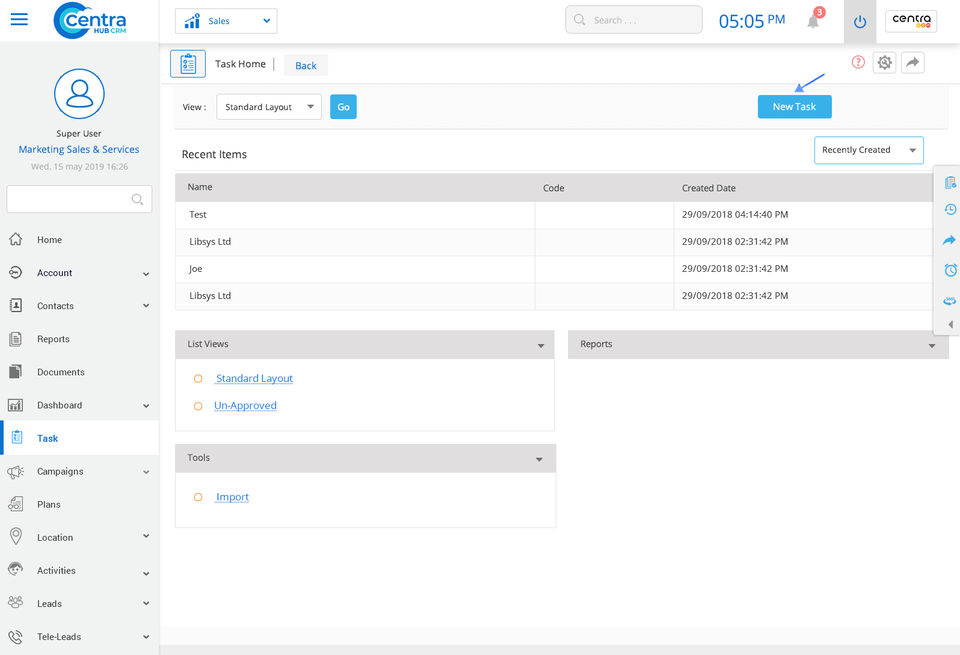The height and width of the screenshot is (655, 960).
Task: Click the Plans sidebar icon
Action: click(x=16, y=504)
